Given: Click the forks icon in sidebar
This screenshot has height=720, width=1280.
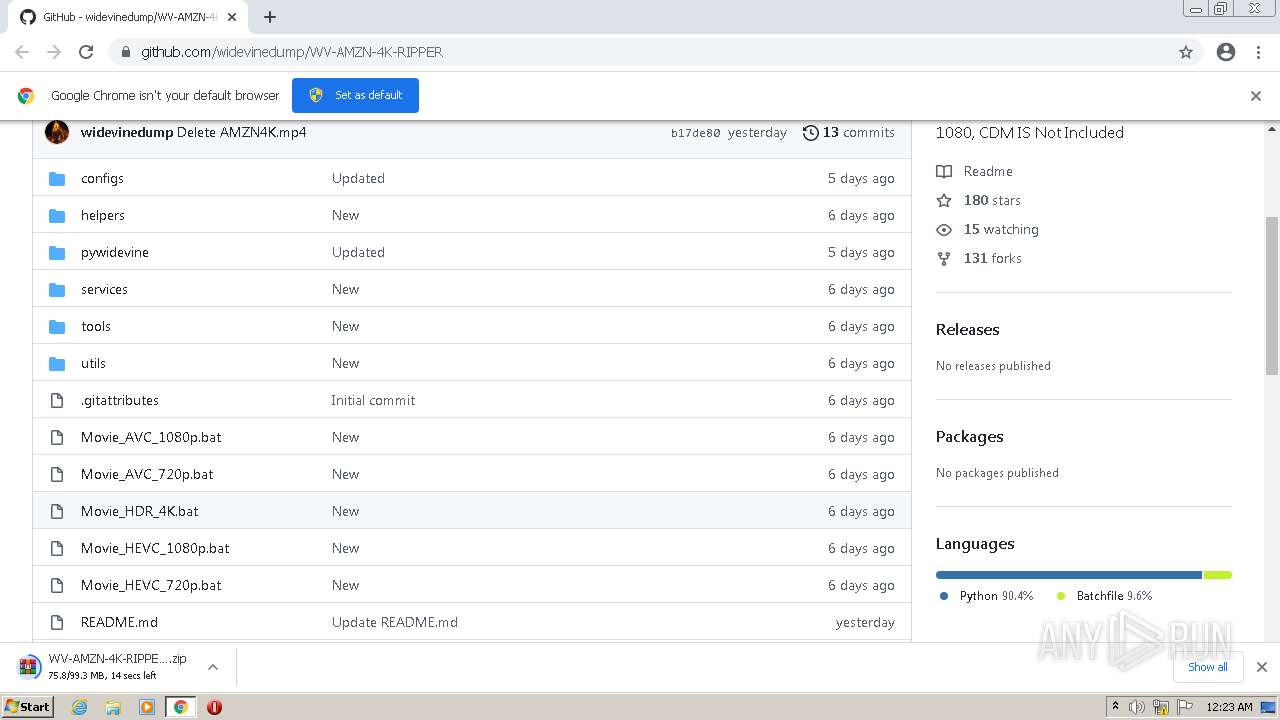Looking at the screenshot, I should (944, 259).
